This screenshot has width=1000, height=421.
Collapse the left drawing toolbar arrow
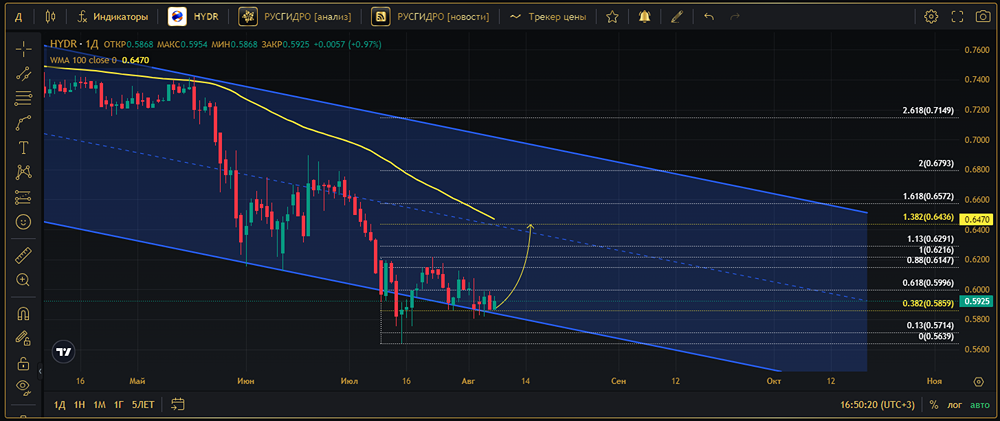click(x=40, y=371)
